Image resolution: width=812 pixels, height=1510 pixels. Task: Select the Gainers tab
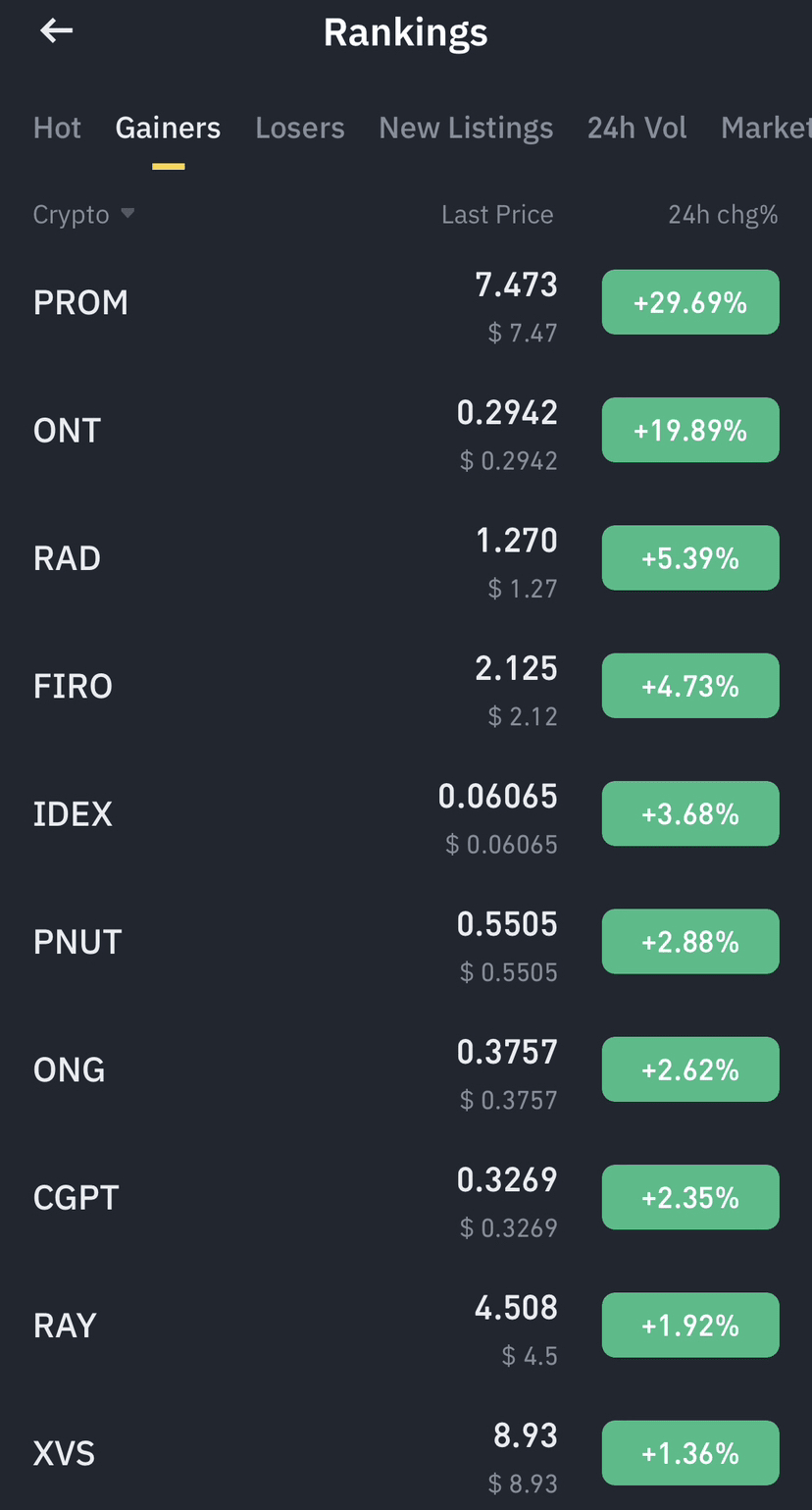point(168,129)
